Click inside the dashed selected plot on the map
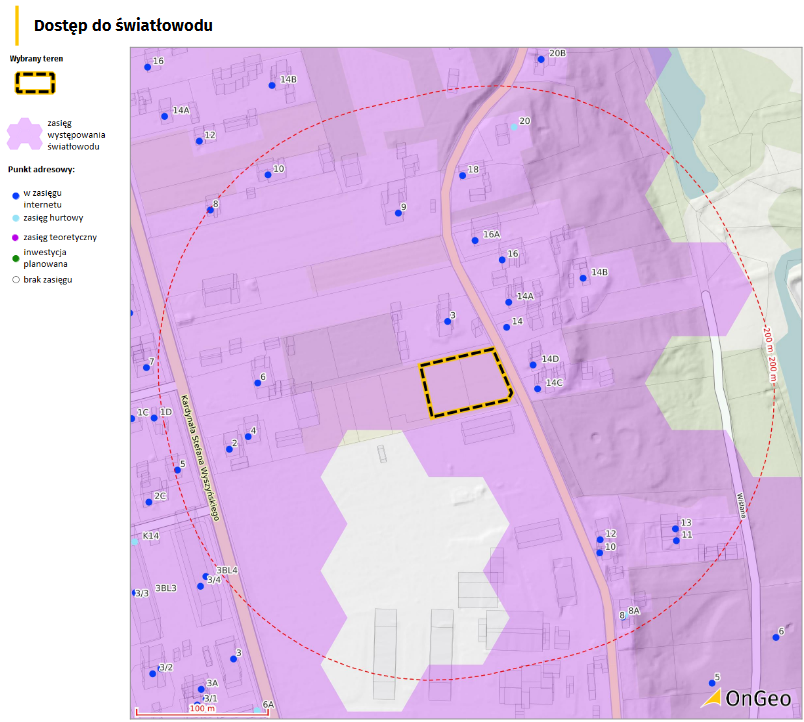 463,382
